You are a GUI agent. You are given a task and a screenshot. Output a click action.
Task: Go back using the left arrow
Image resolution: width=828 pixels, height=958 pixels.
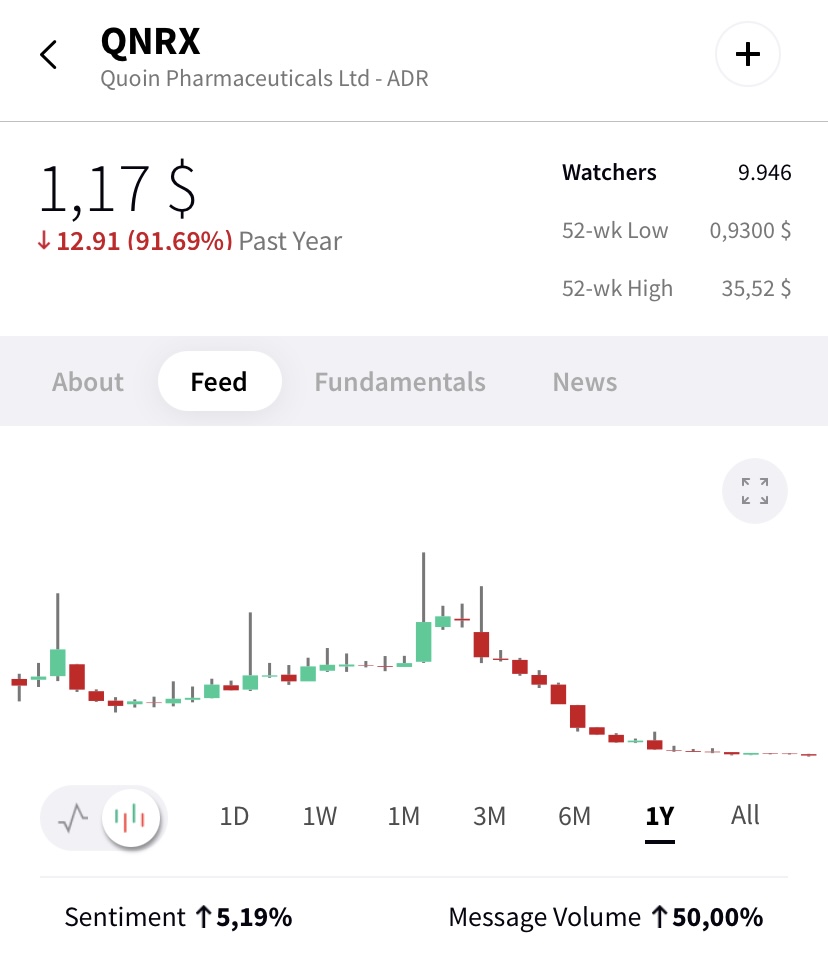coord(48,55)
